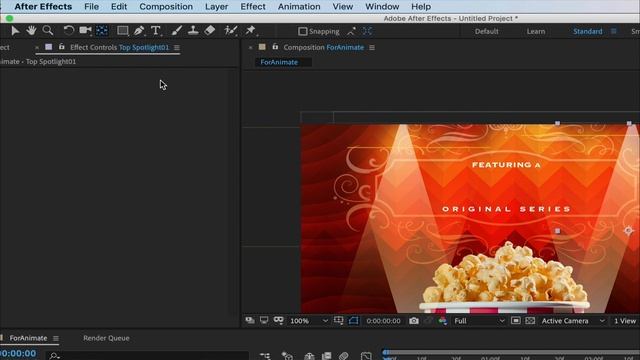Viewport: 640px width, 360px height.
Task: Take a snapshot with the camera icon
Action: pyautogui.click(x=413, y=321)
